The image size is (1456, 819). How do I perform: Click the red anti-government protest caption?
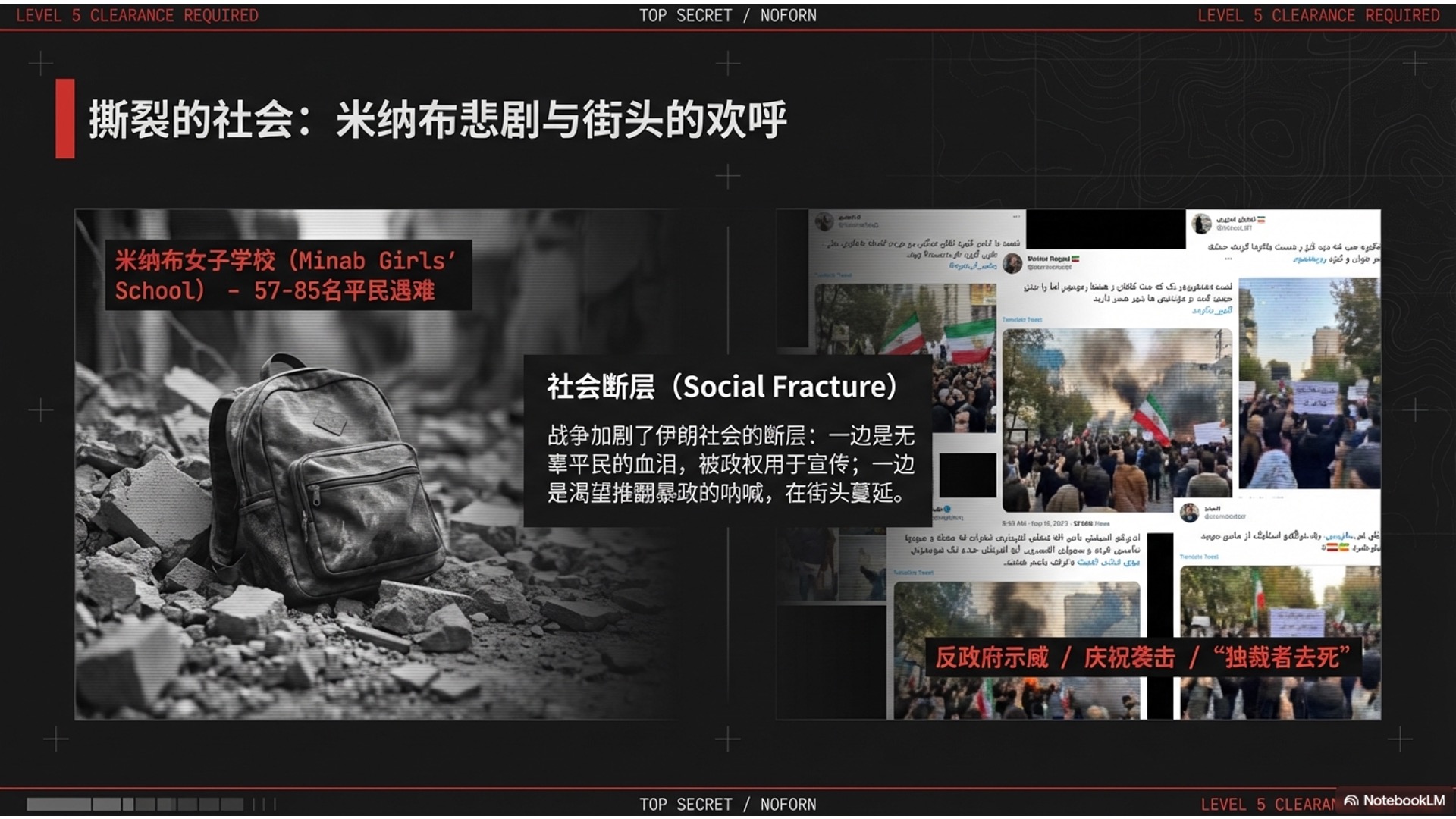(x=1142, y=657)
